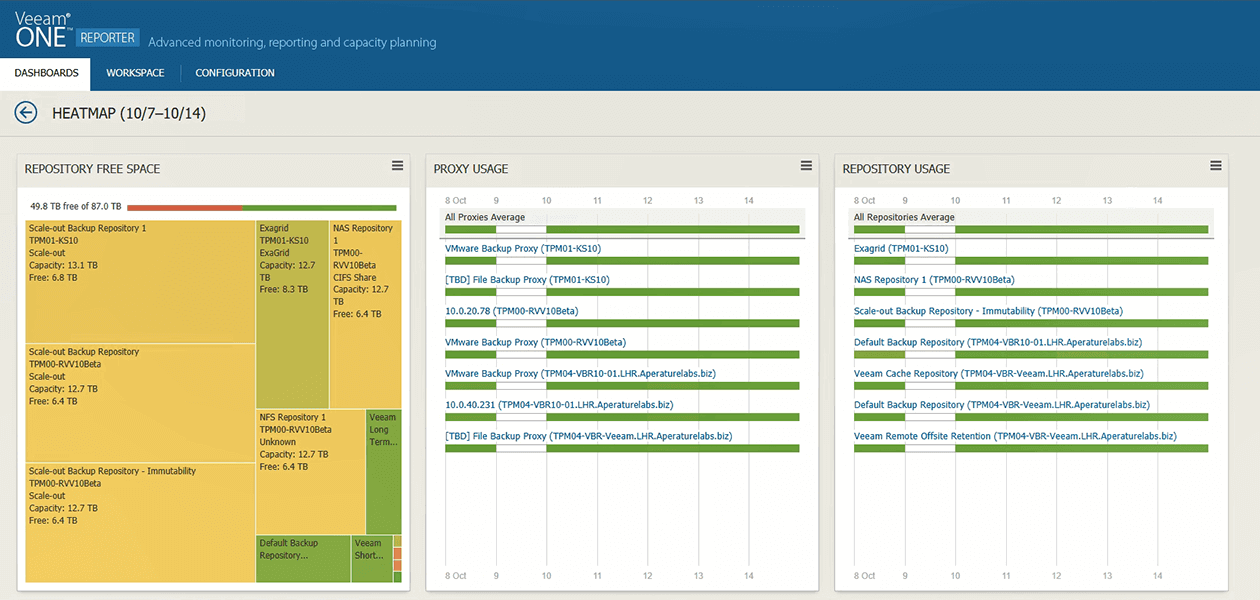This screenshot has height=600, width=1260.
Task: Select Scale-out Backup Repository - Immutability tile
Action: pos(140,523)
